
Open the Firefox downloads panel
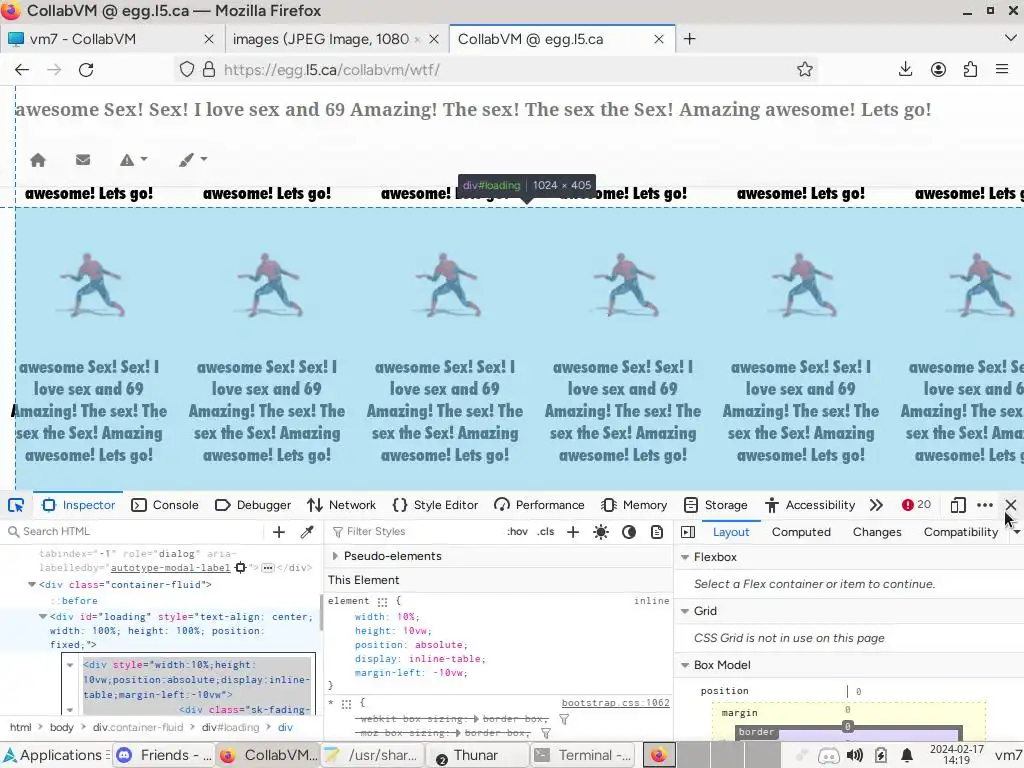coord(905,69)
